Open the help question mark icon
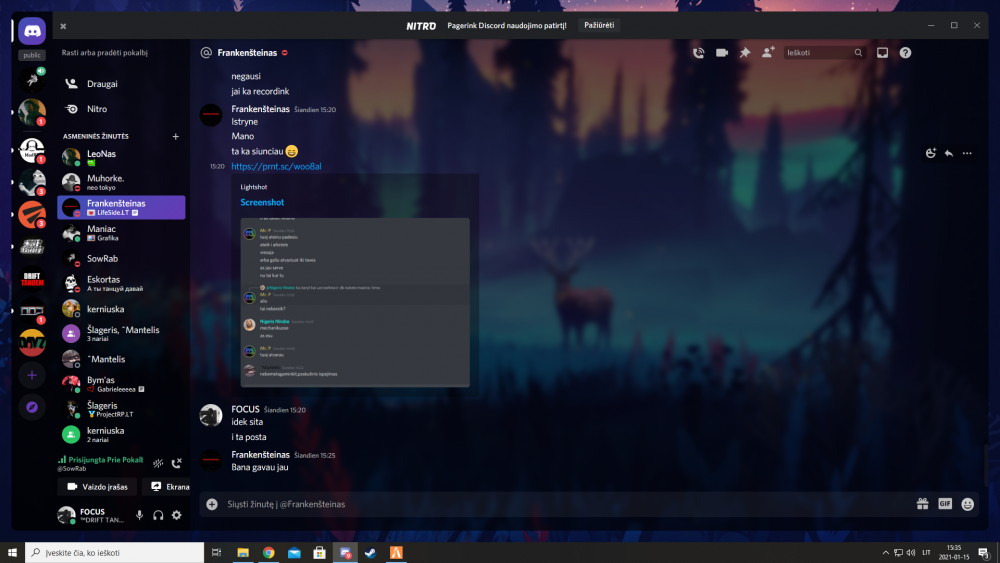This screenshot has width=1000, height=563. click(x=905, y=53)
